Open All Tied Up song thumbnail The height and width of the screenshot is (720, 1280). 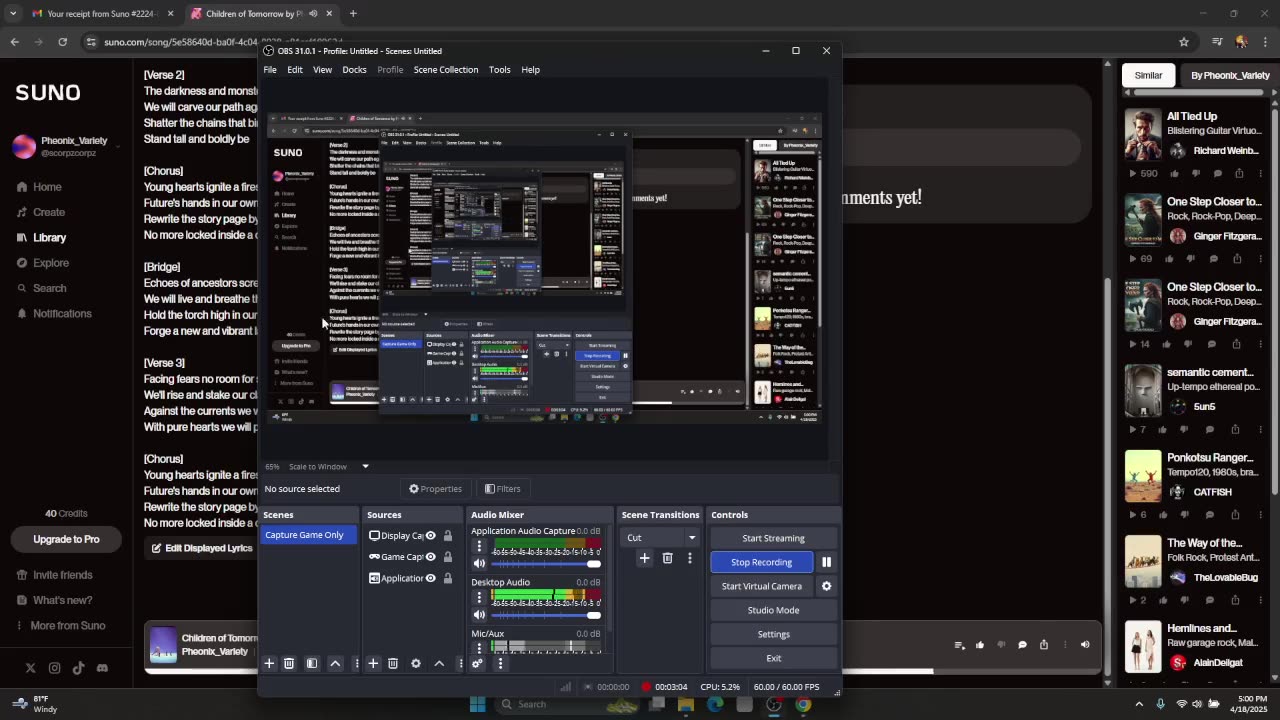pyautogui.click(x=1143, y=134)
